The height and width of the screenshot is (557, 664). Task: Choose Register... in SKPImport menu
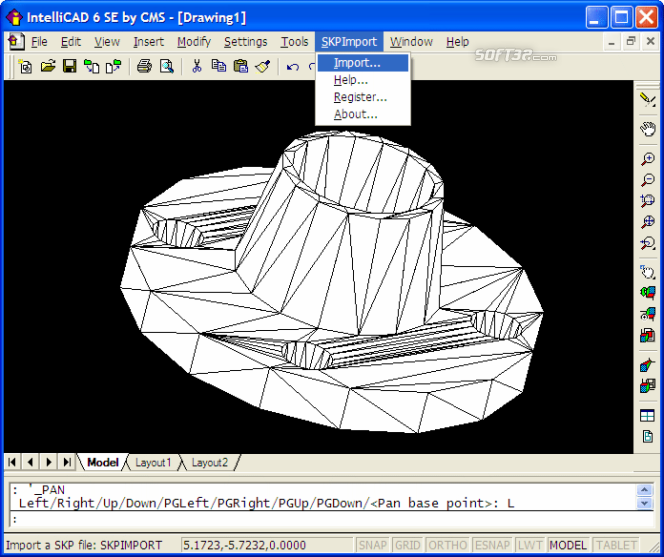pyautogui.click(x=363, y=97)
